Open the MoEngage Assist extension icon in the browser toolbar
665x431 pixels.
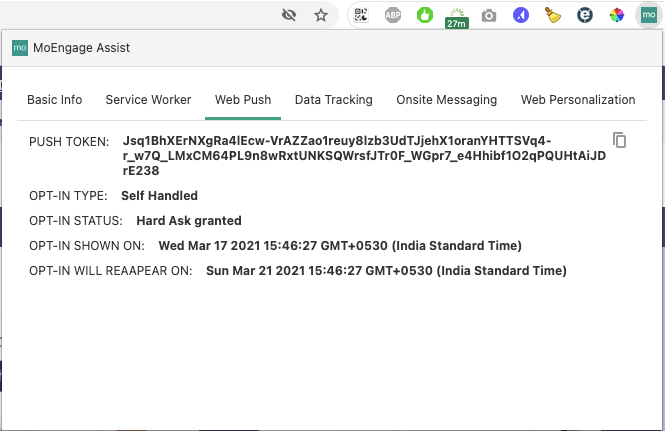coord(648,15)
